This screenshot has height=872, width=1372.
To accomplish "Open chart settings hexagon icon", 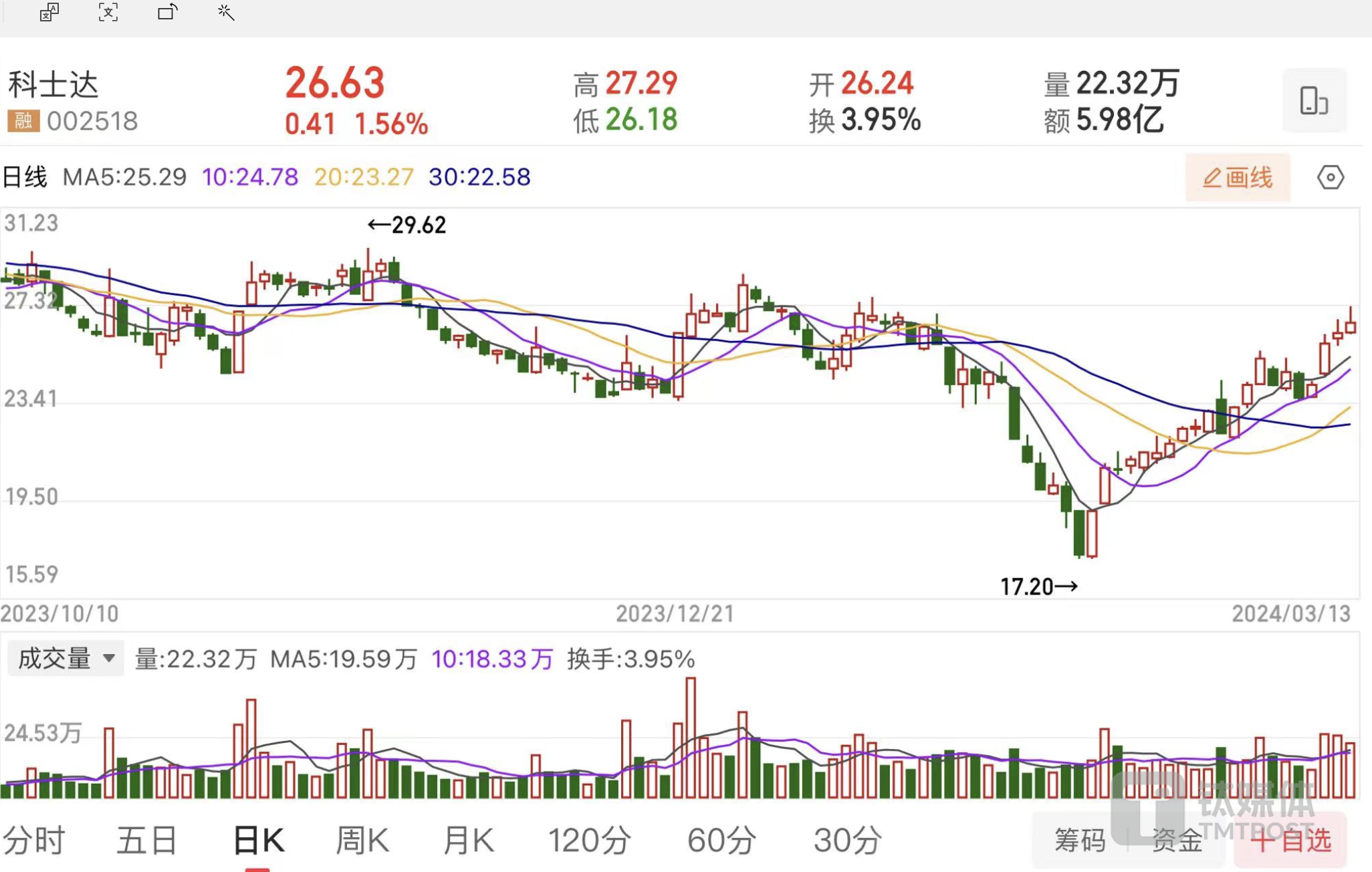I will click(x=1330, y=178).
